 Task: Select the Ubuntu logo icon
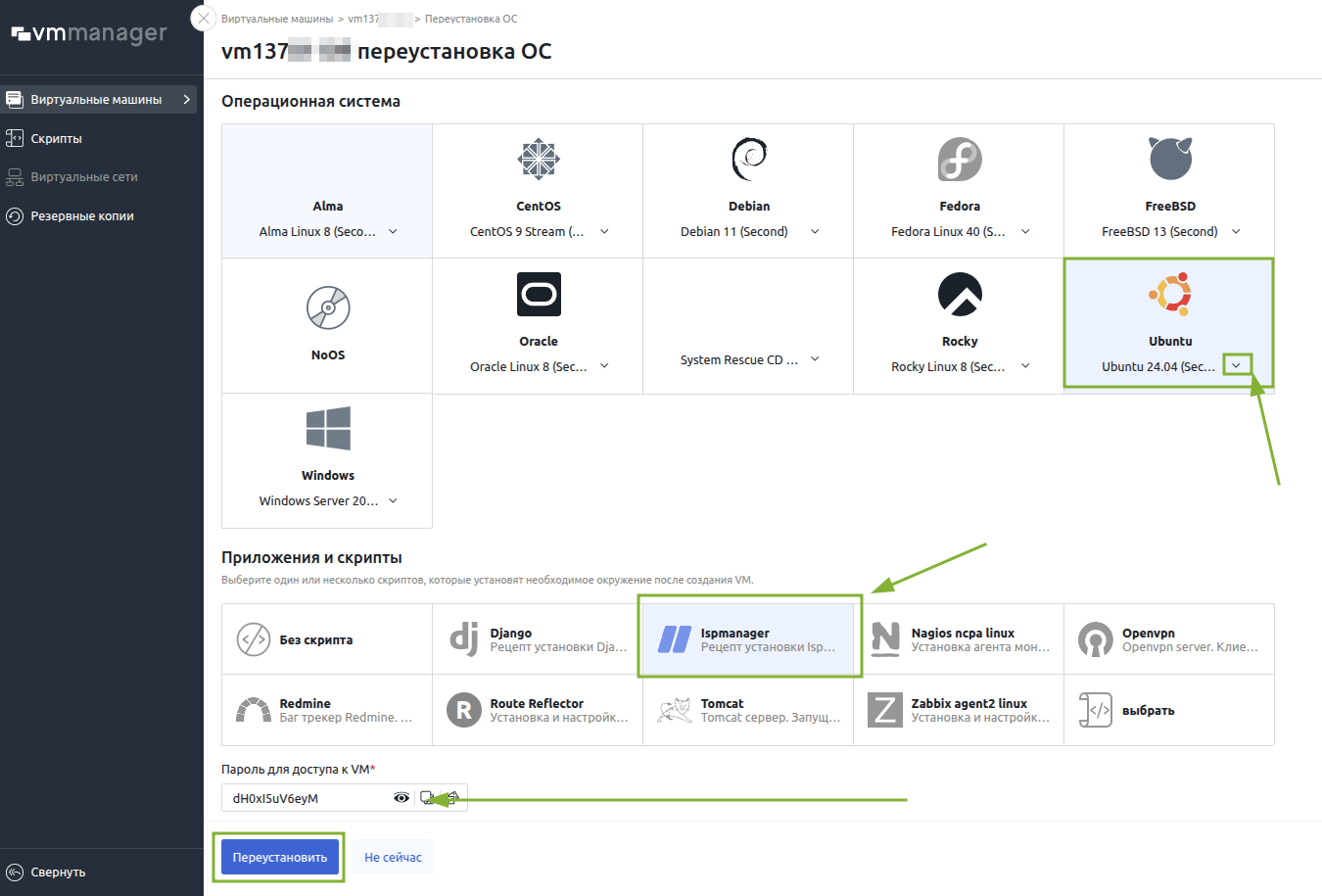[1170, 294]
